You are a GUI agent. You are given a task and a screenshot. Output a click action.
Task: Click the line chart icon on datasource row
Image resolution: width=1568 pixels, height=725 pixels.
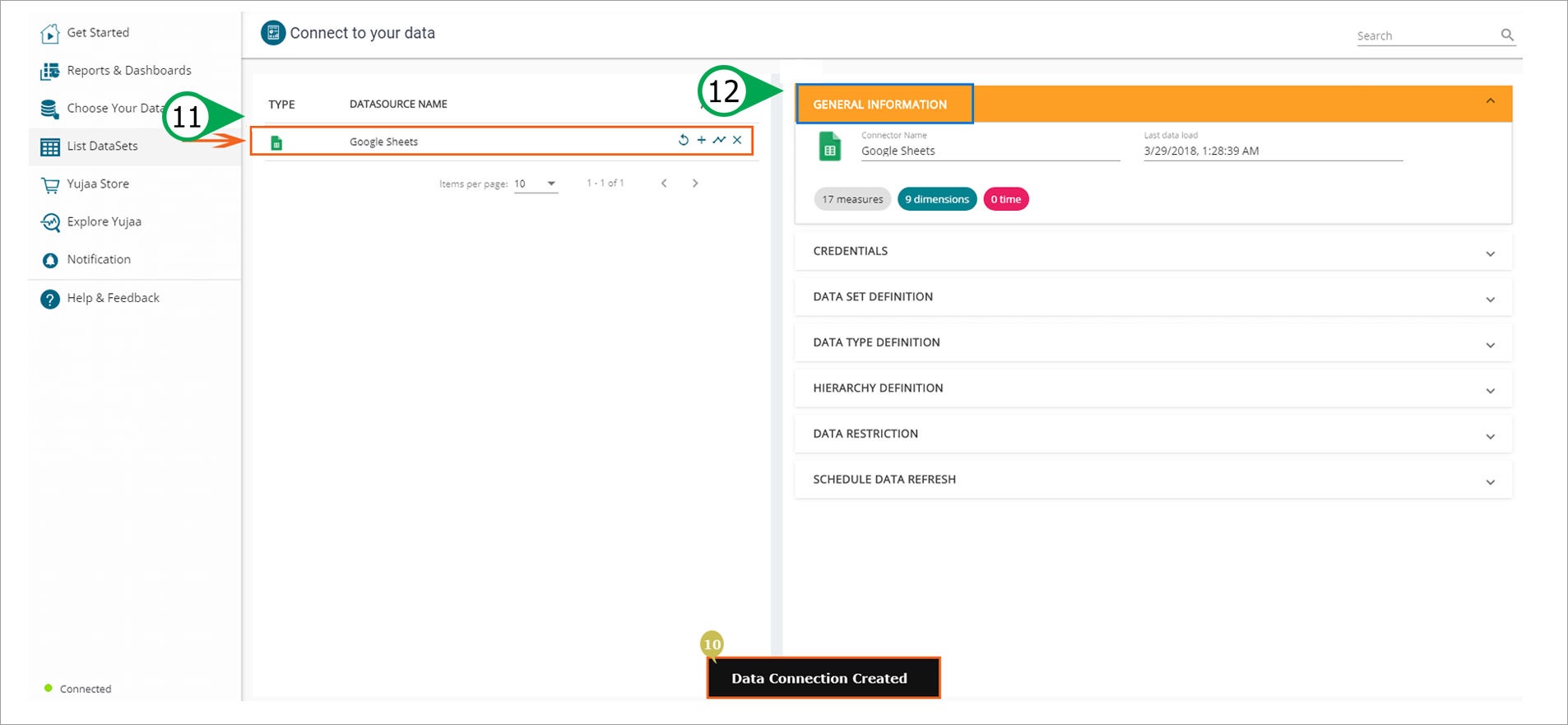[719, 141]
